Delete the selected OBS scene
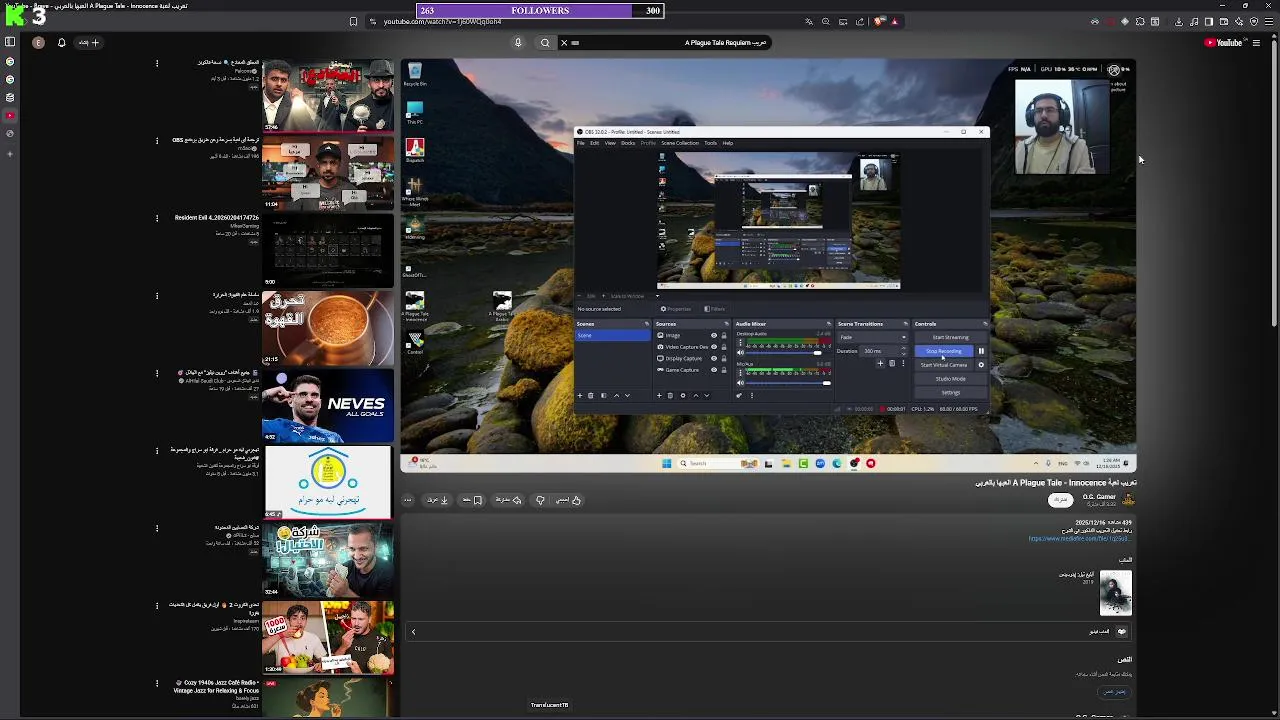The image size is (1280, 720). [591, 396]
